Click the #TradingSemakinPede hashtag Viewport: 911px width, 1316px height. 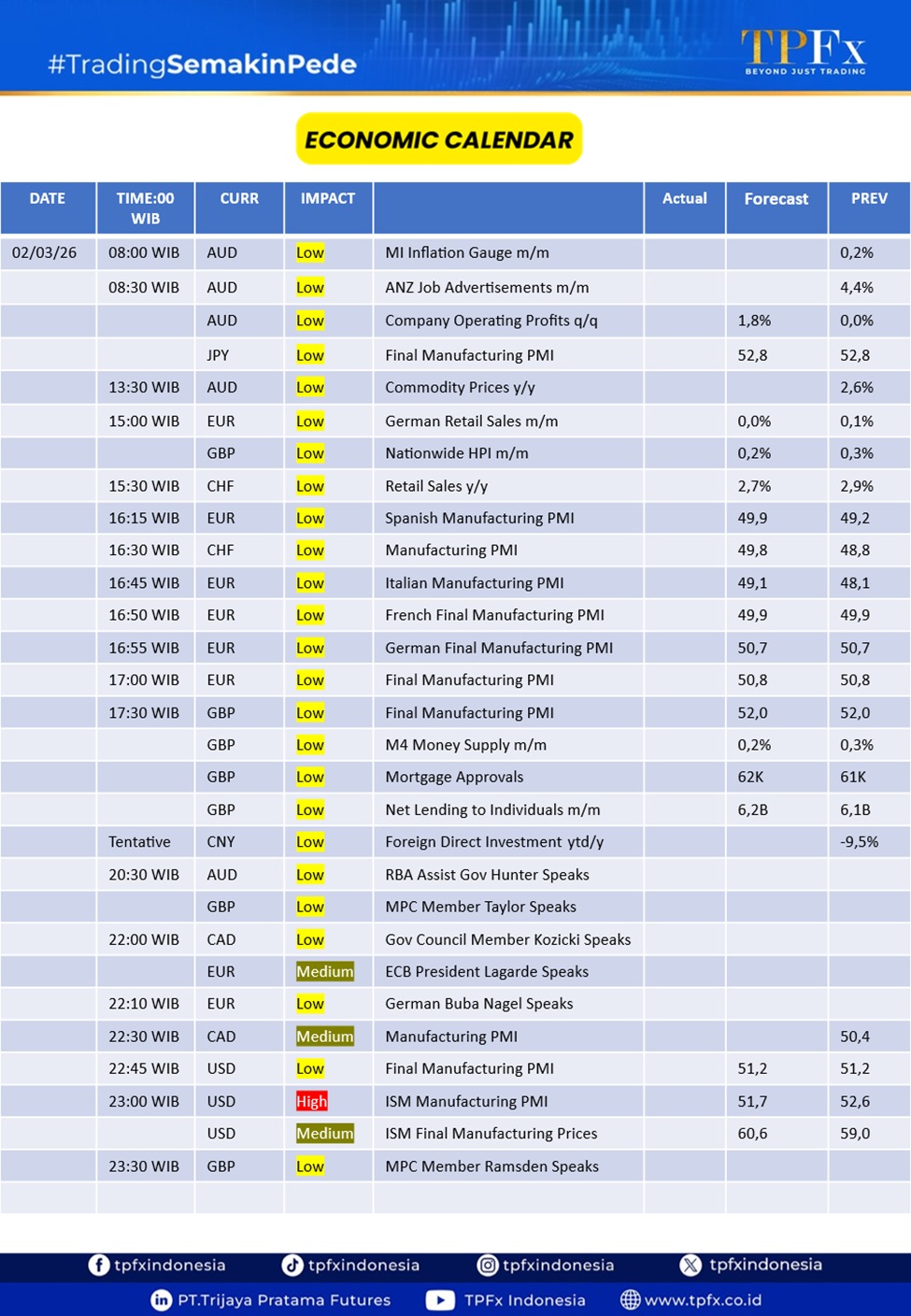click(202, 64)
